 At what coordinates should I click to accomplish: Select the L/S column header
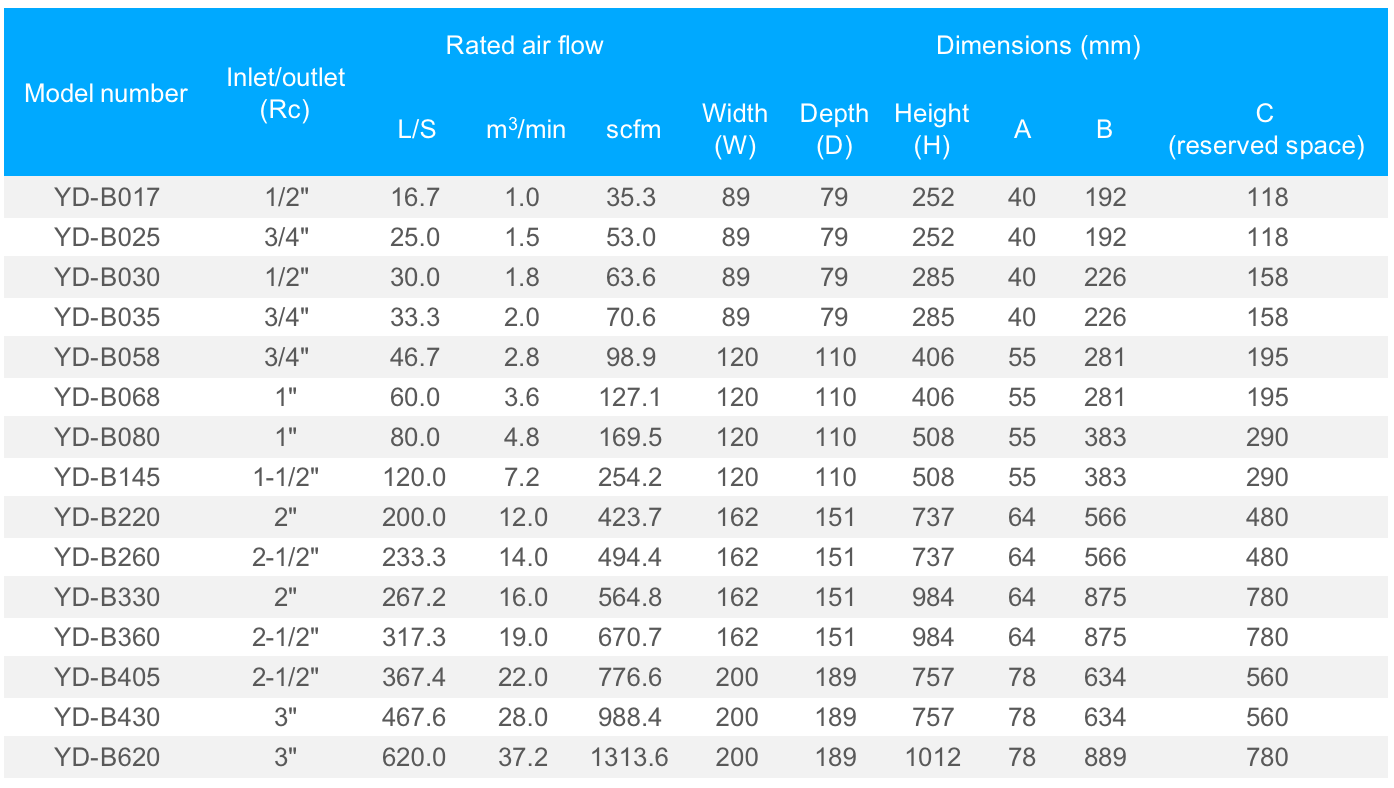coord(417,129)
